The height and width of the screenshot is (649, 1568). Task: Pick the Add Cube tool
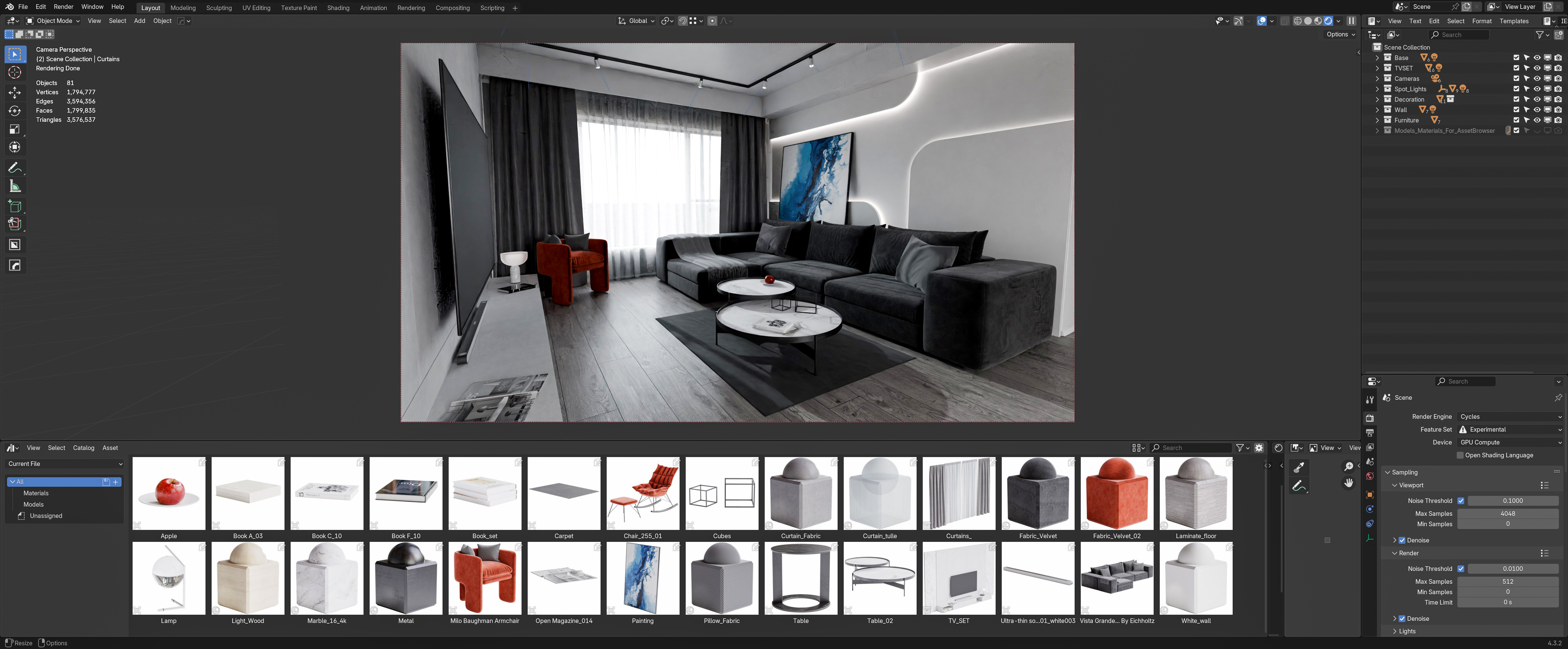[x=15, y=206]
